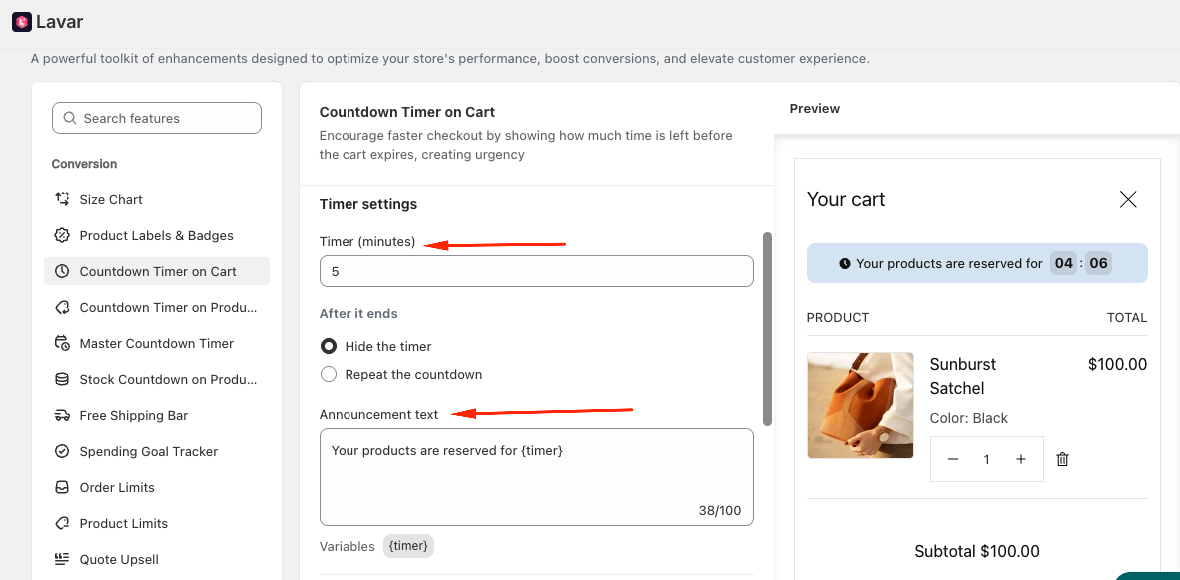The image size is (1180, 580).
Task: Click the Sunburst Satchel product name
Action: pyautogui.click(x=963, y=376)
